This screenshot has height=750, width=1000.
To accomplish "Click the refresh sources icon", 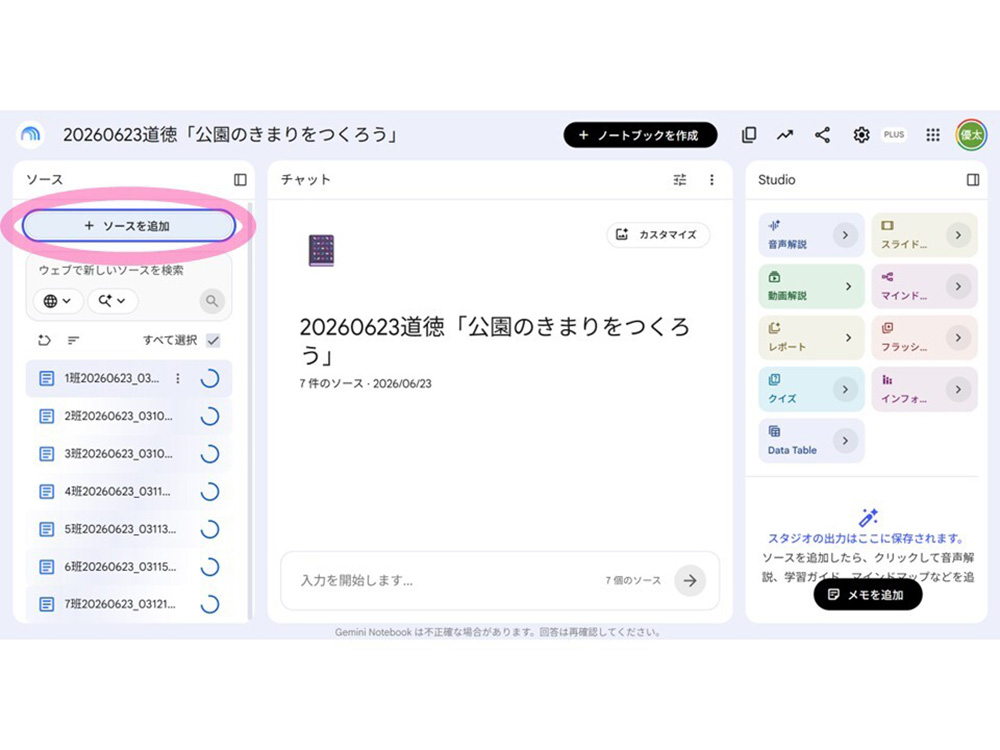I will (44, 340).
